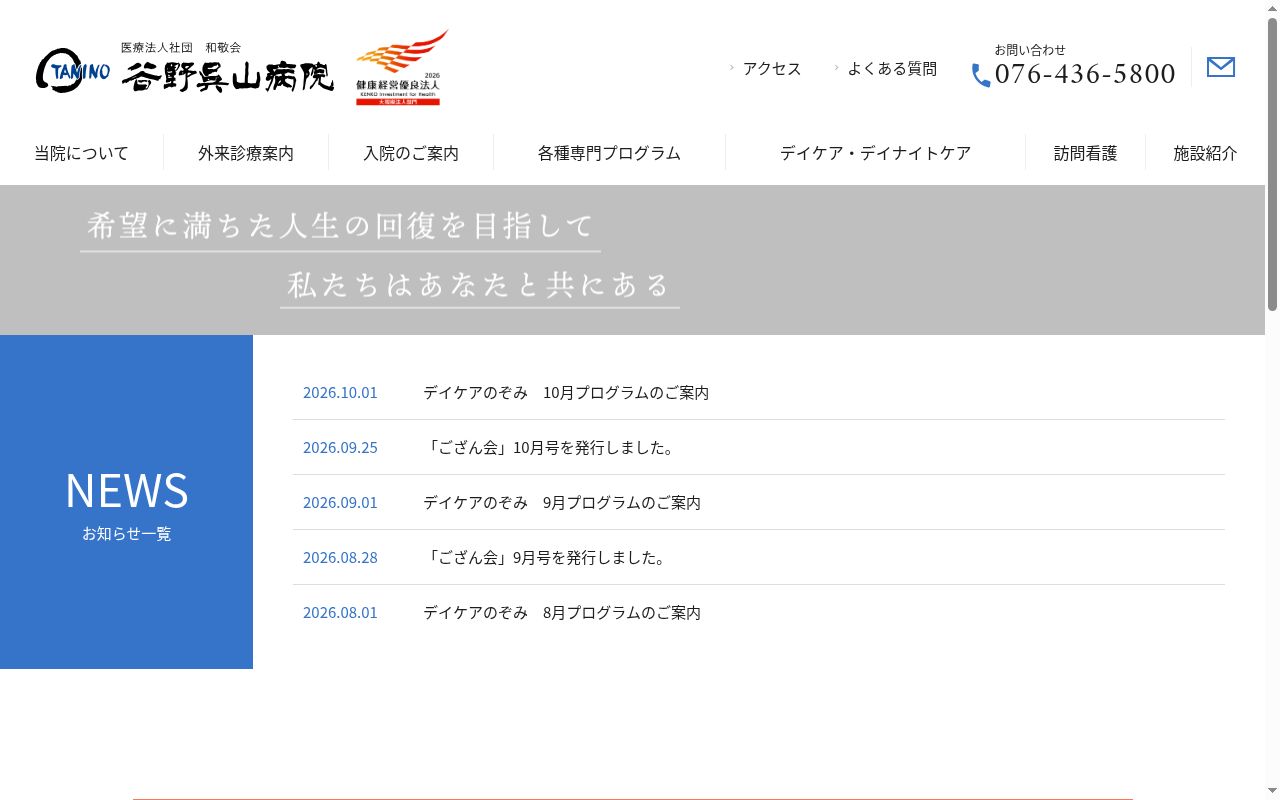Read 「ござん会」9月号を発行しました news
Image resolution: width=1280 pixels, height=800 pixels.
point(547,557)
